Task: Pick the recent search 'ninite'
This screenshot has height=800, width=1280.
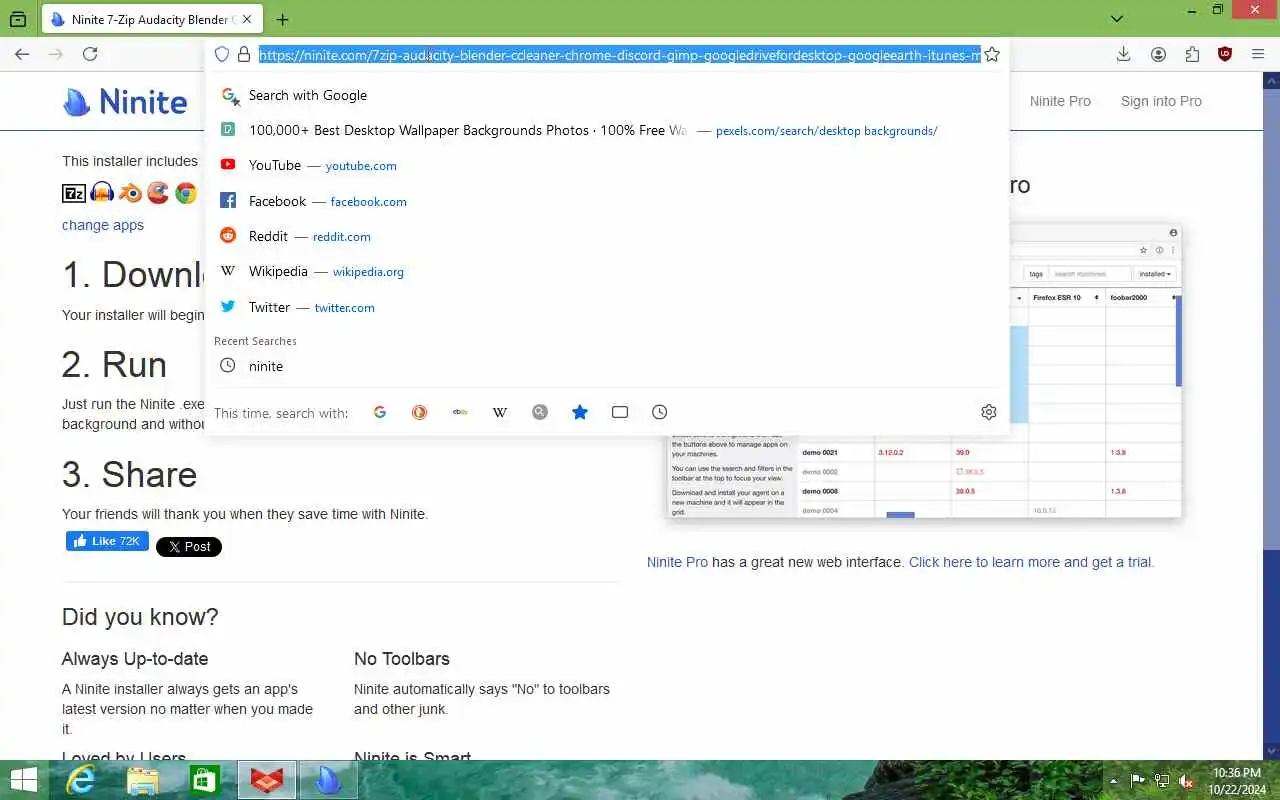Action: (607, 366)
